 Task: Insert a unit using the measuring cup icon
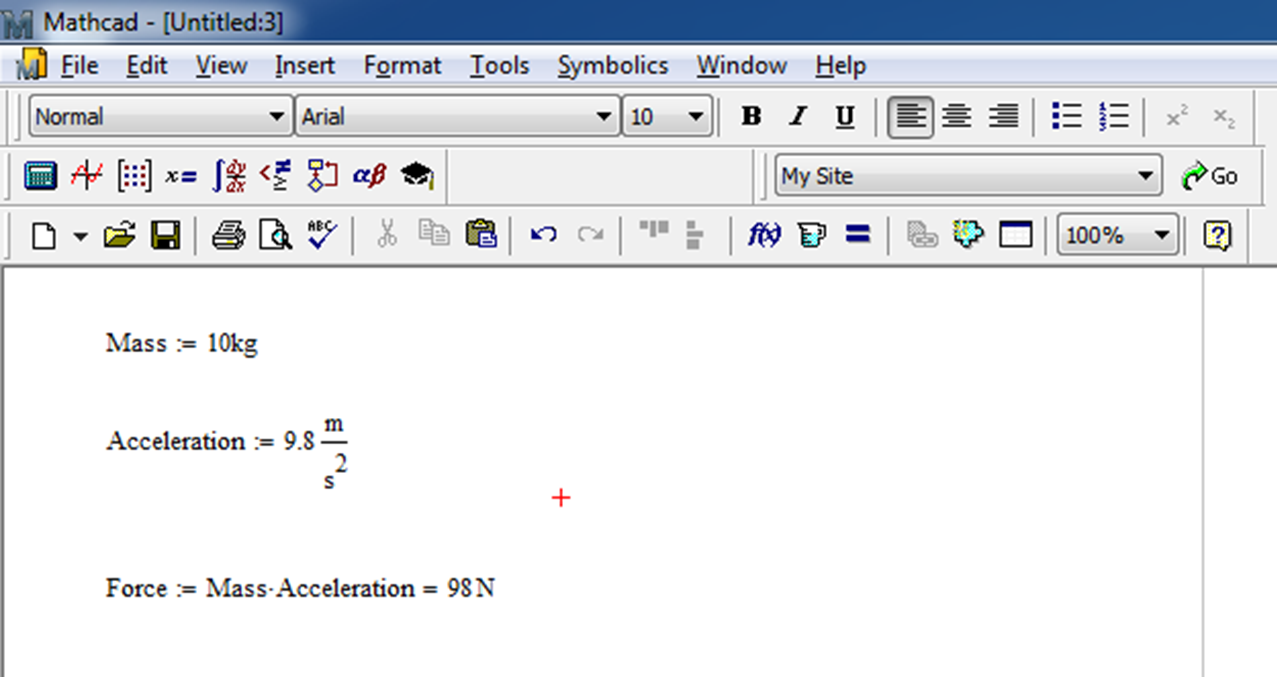pyautogui.click(x=811, y=236)
